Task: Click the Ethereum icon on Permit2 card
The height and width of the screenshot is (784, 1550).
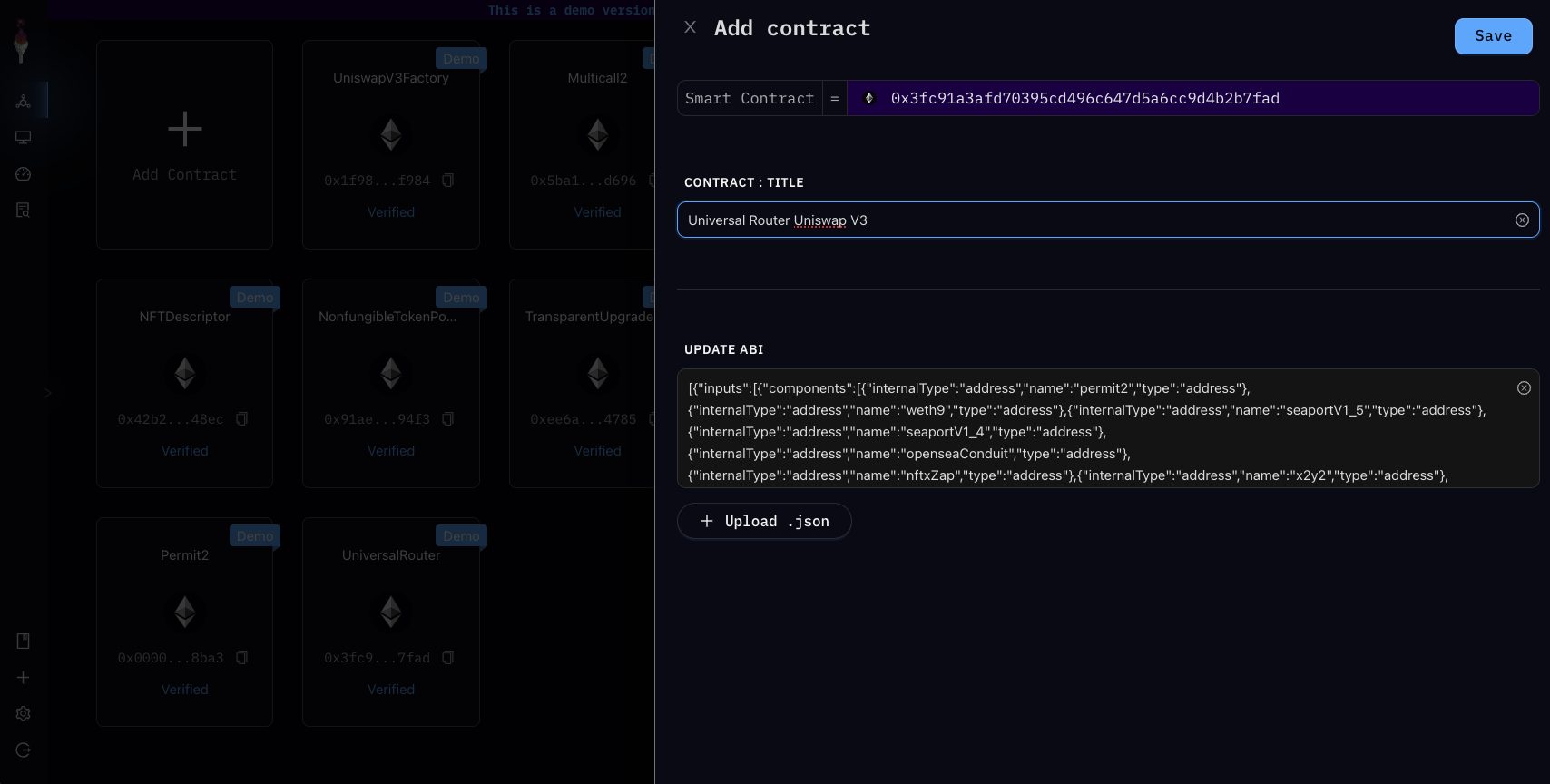Action: [x=185, y=612]
